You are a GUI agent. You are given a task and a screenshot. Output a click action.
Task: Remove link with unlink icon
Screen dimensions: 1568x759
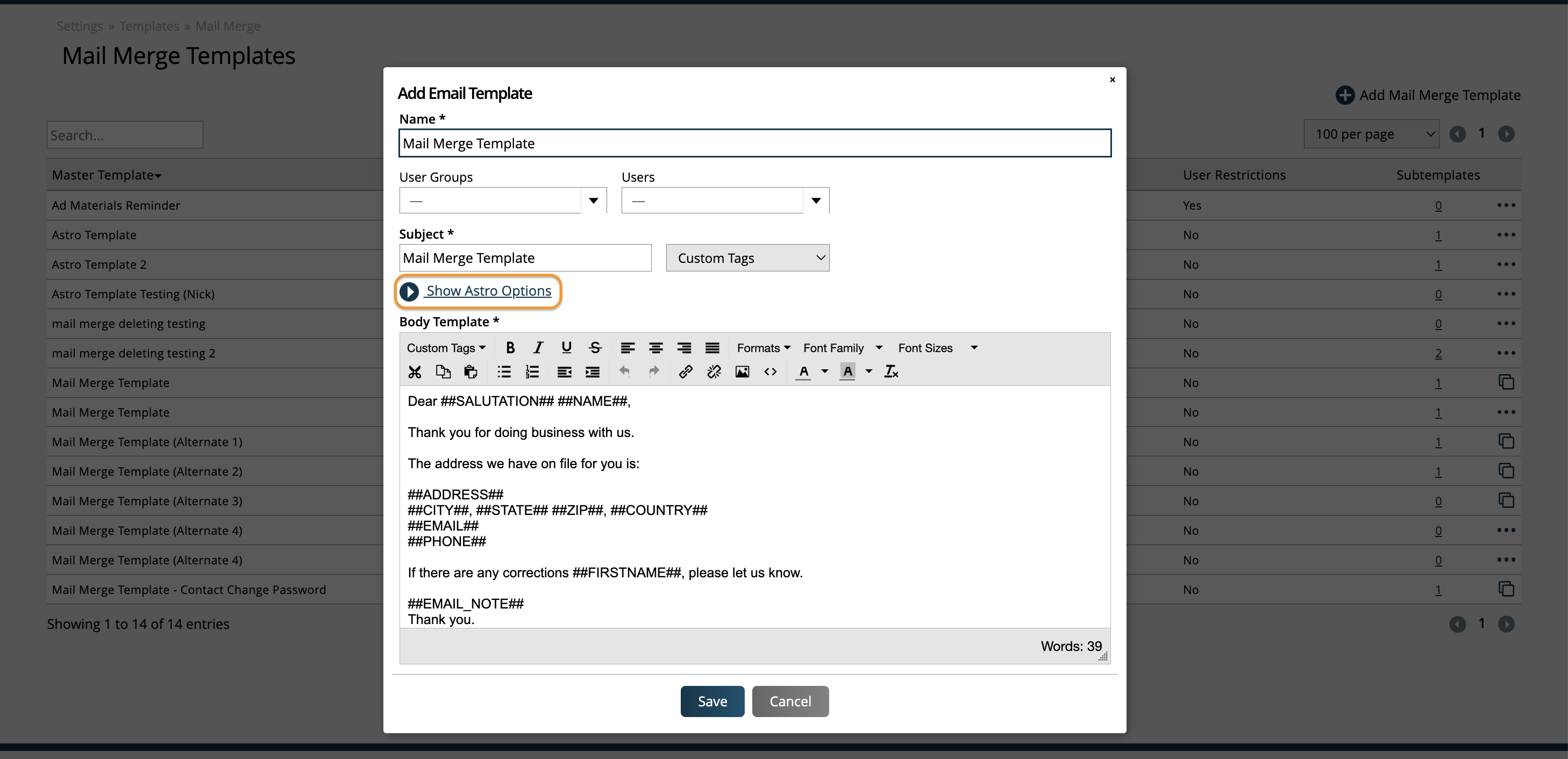[714, 371]
